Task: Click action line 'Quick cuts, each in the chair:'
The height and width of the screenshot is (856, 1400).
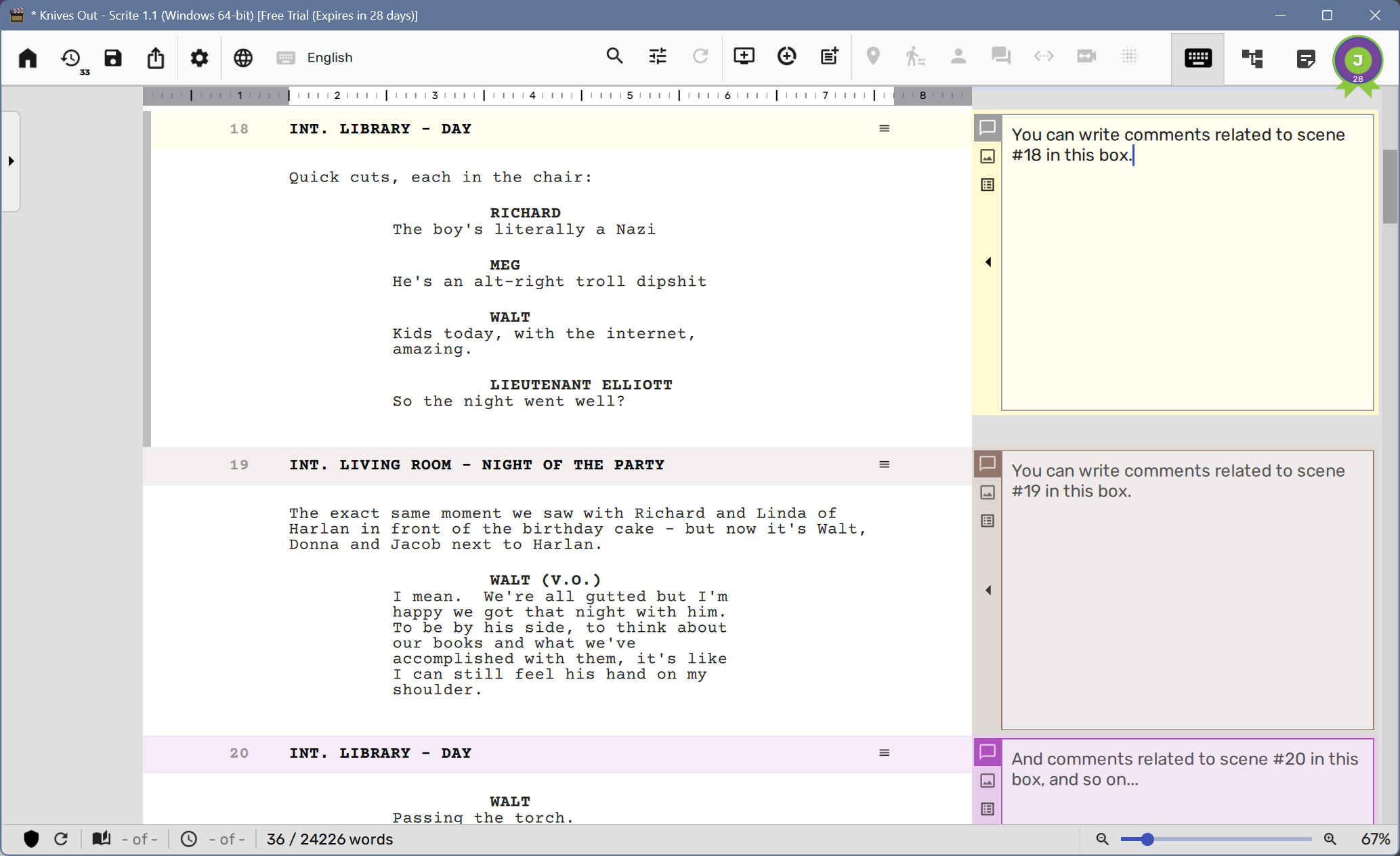Action: click(440, 177)
